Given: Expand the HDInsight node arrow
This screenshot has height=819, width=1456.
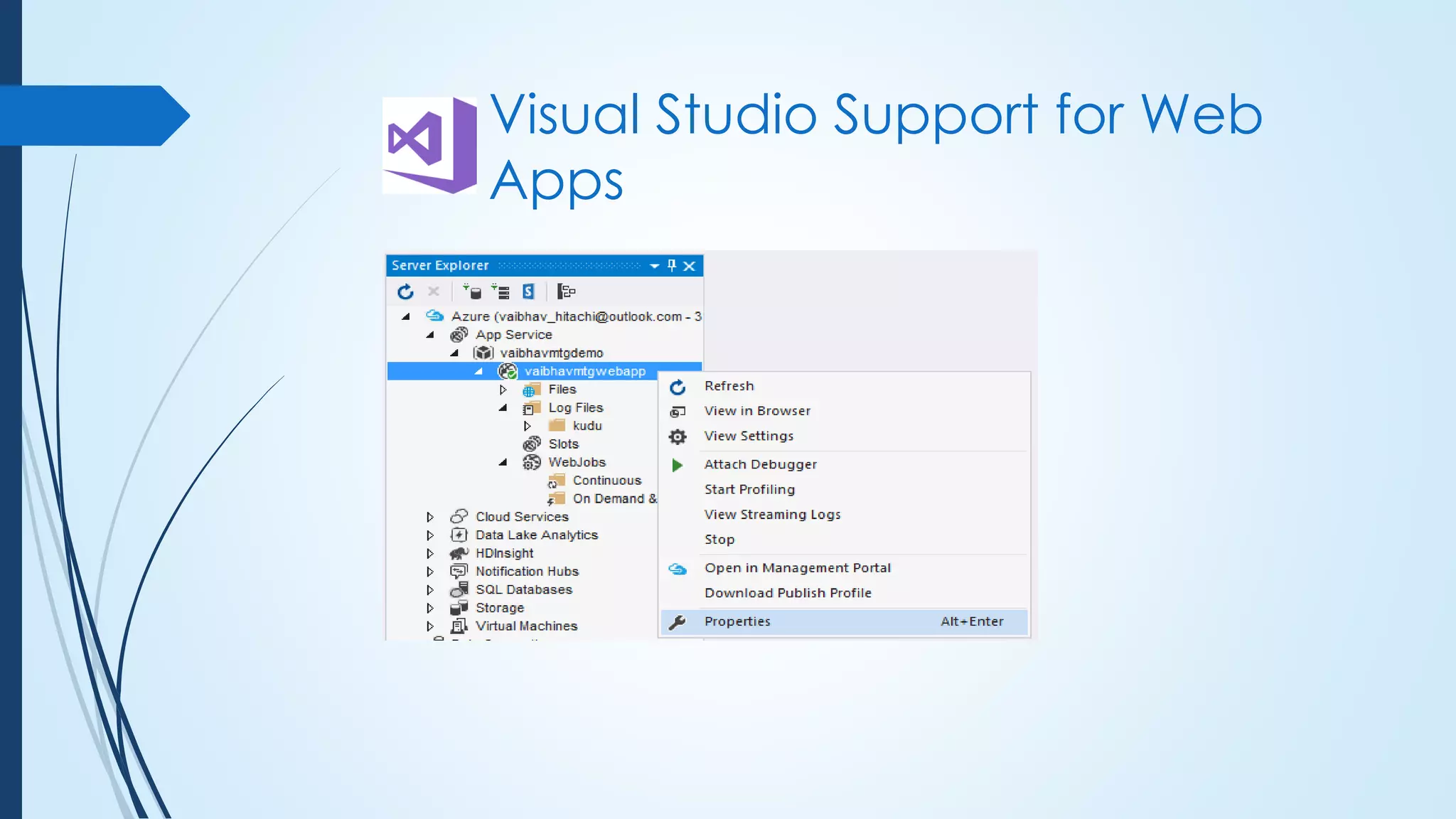Looking at the screenshot, I should 430,553.
